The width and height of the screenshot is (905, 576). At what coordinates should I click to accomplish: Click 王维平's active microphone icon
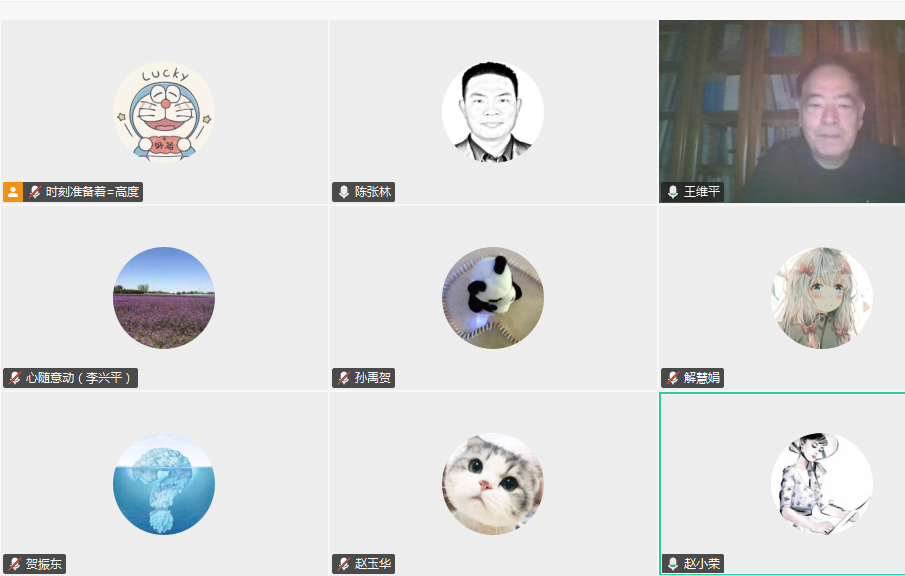pyautogui.click(x=673, y=192)
